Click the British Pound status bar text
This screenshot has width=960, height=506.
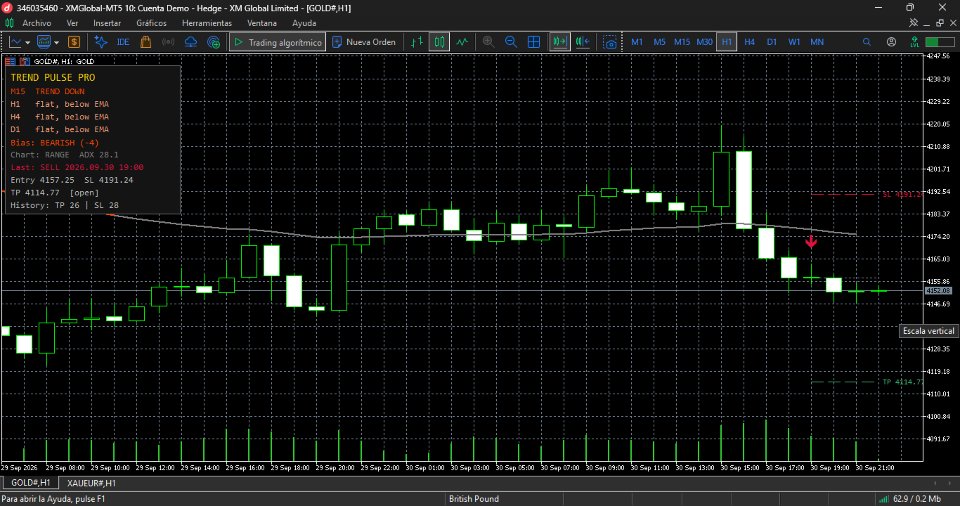pyautogui.click(x=474, y=499)
